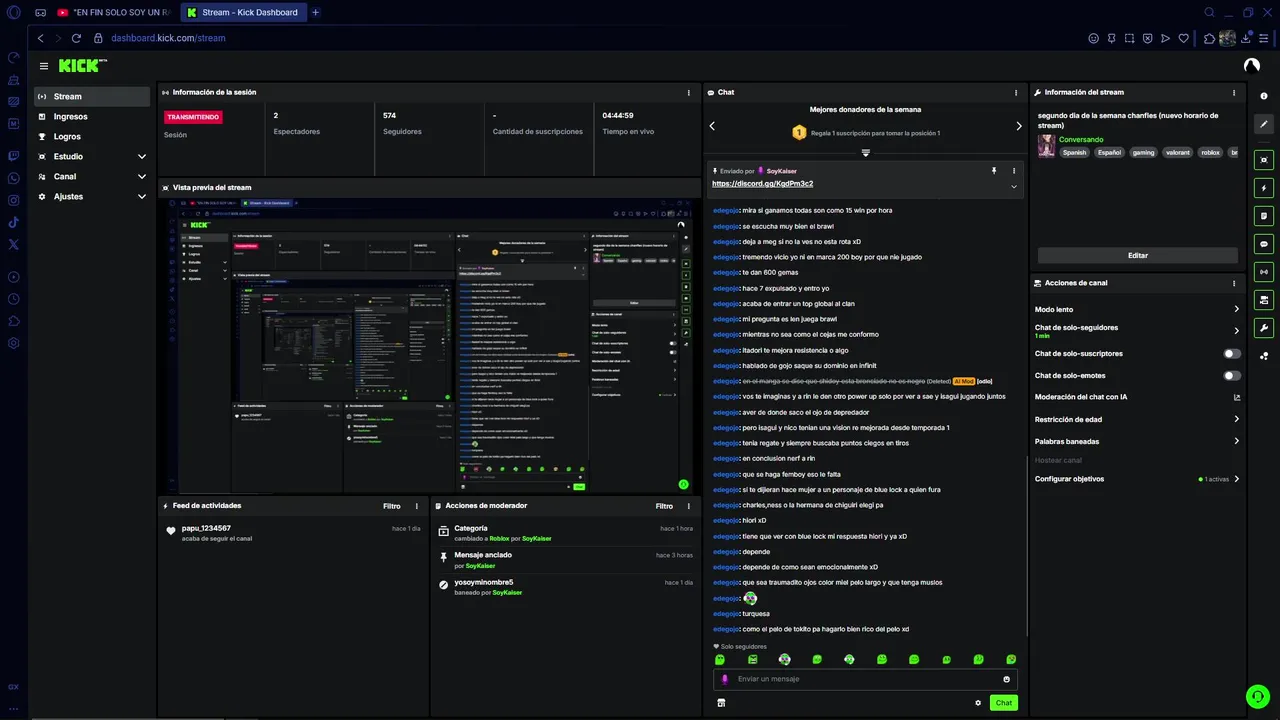
Task: Show next top donor with right arrow
Action: point(1019,126)
